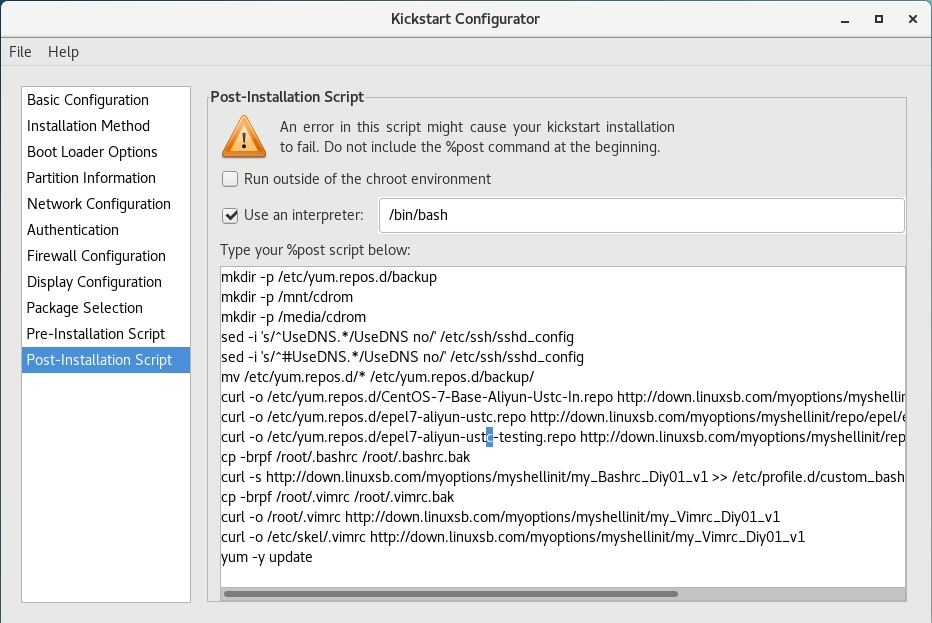932x623 pixels.
Task: Click the warning triangle icon
Action: pyautogui.click(x=243, y=137)
